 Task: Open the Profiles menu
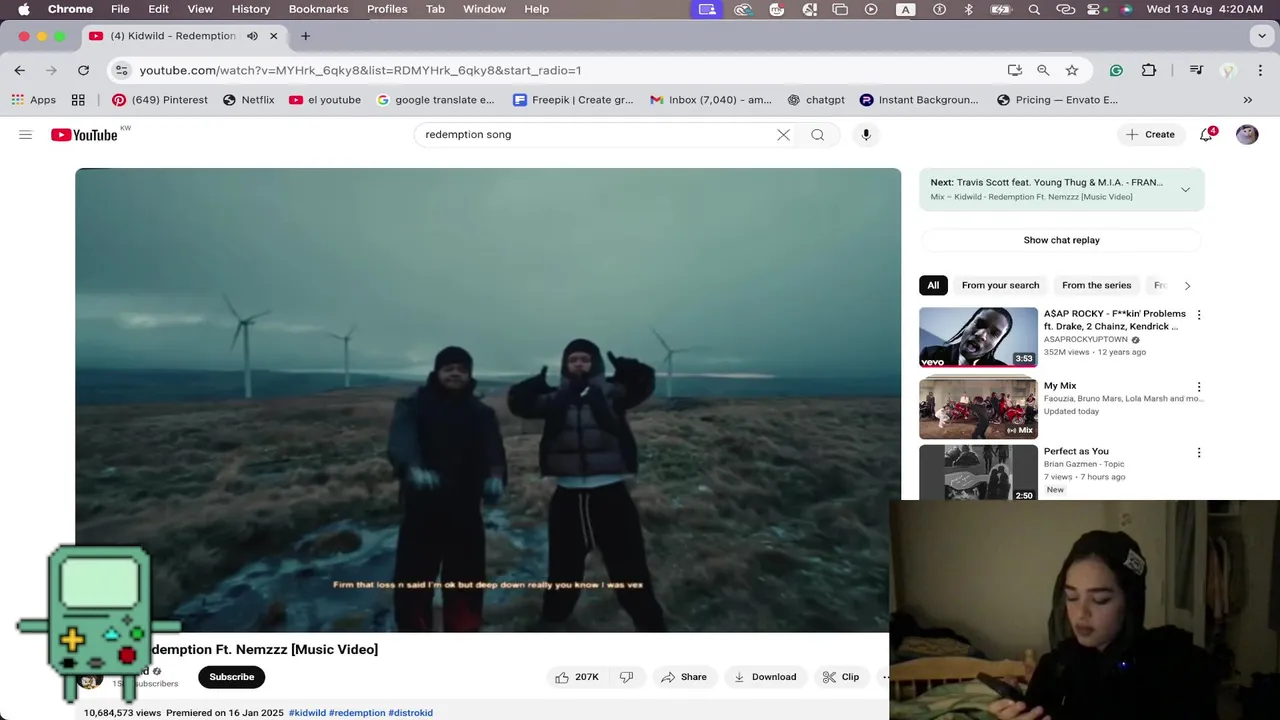coord(387,9)
